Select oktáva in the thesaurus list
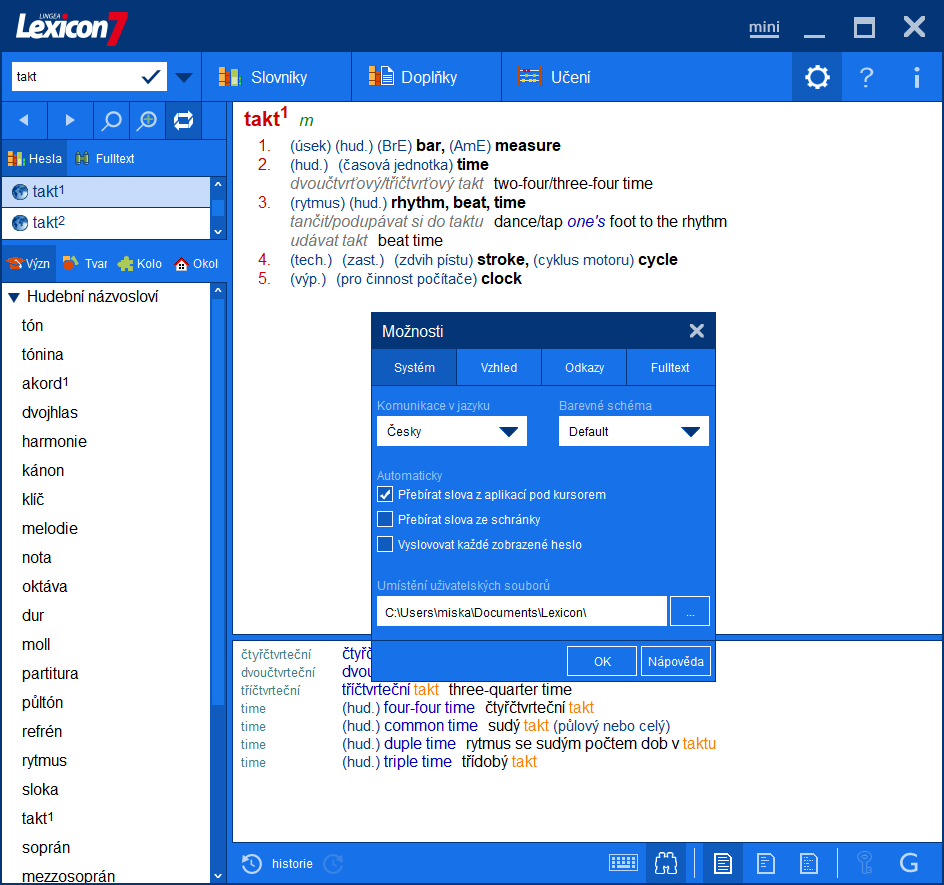Screen dimensions: 944x885 coord(45,586)
